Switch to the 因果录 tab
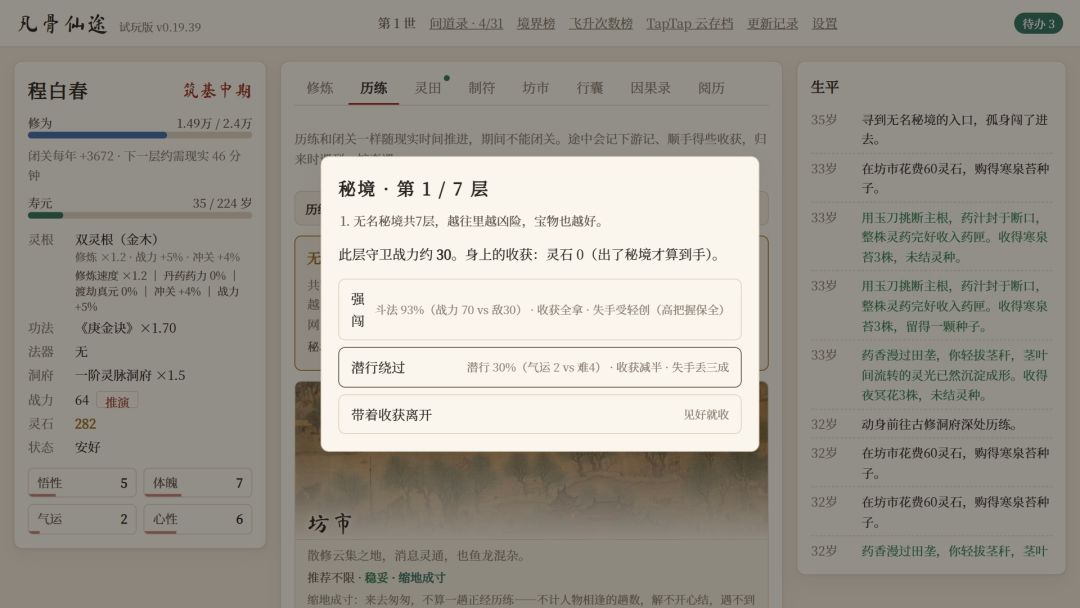The width and height of the screenshot is (1080, 608). click(650, 88)
